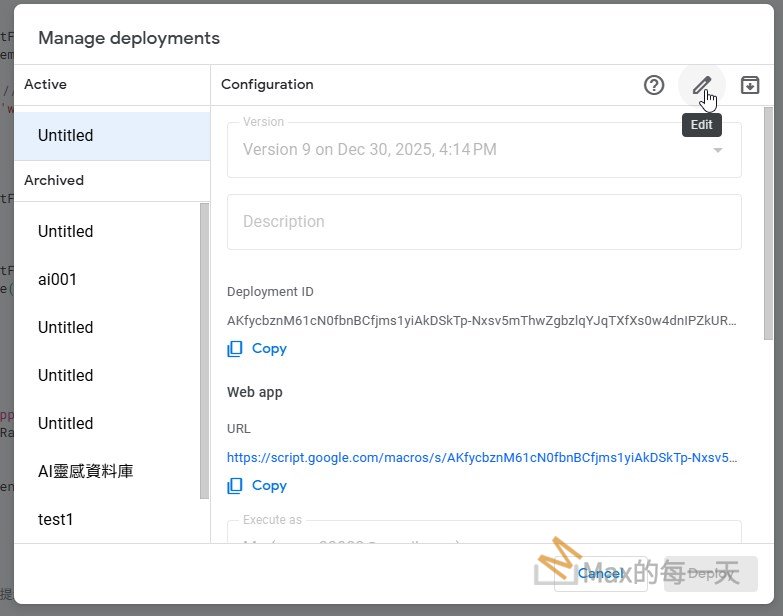783x616 pixels.
Task: Open the help question mark icon
Action: point(654,85)
